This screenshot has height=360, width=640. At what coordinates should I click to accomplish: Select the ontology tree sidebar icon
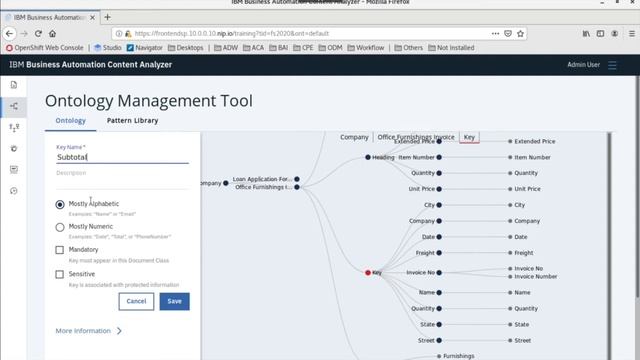[x=14, y=107]
